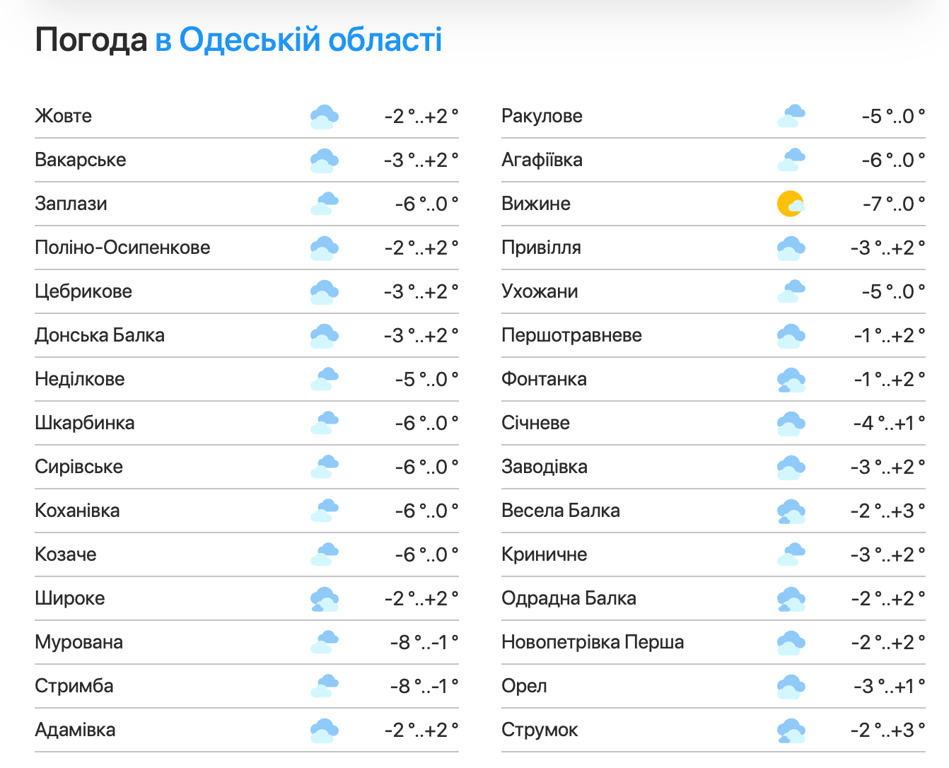Click the weather icon beside Широке

point(324,599)
